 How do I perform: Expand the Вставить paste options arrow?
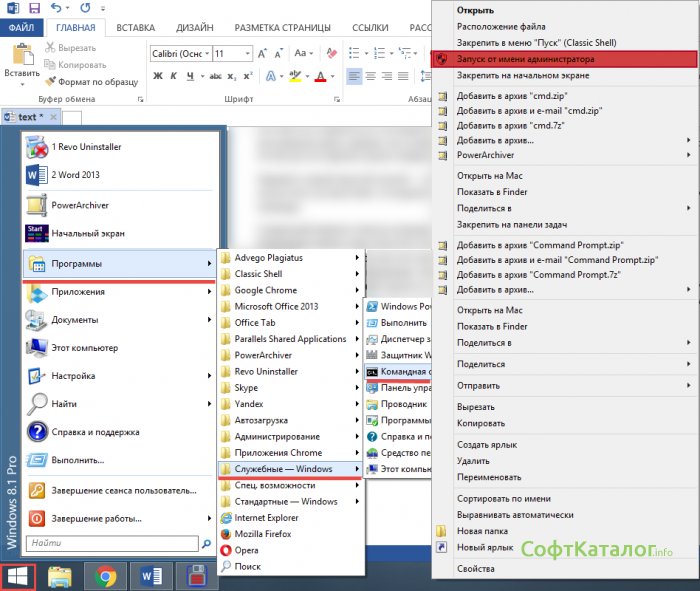21,86
